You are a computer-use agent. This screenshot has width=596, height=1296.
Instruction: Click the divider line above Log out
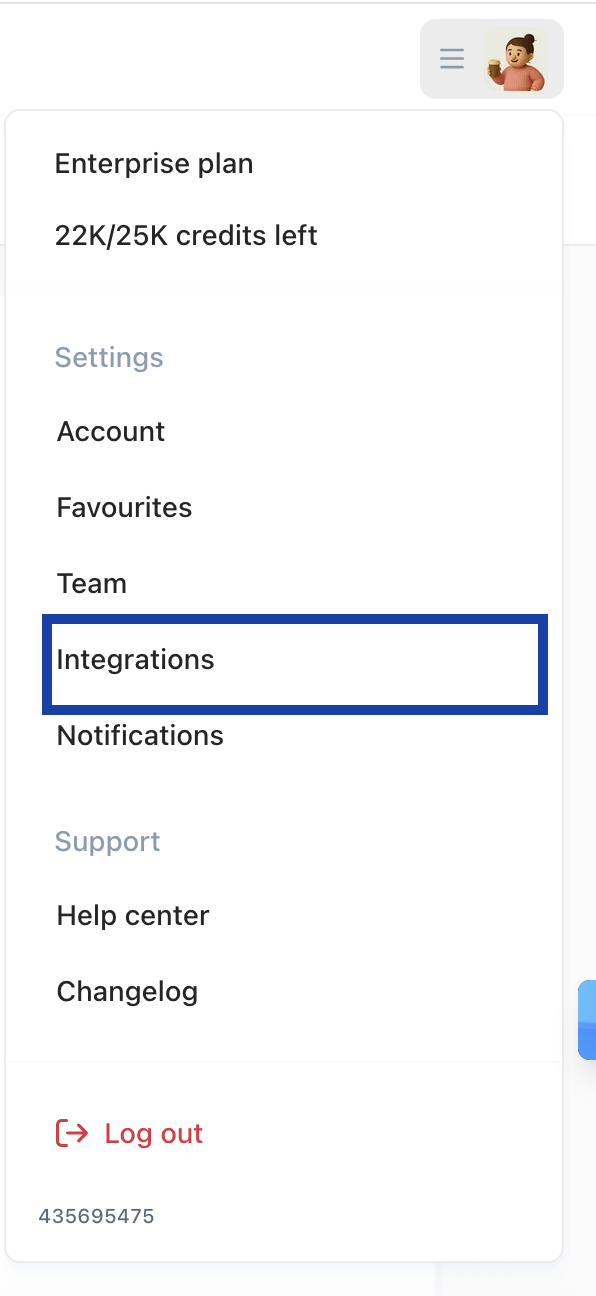[284, 1061]
